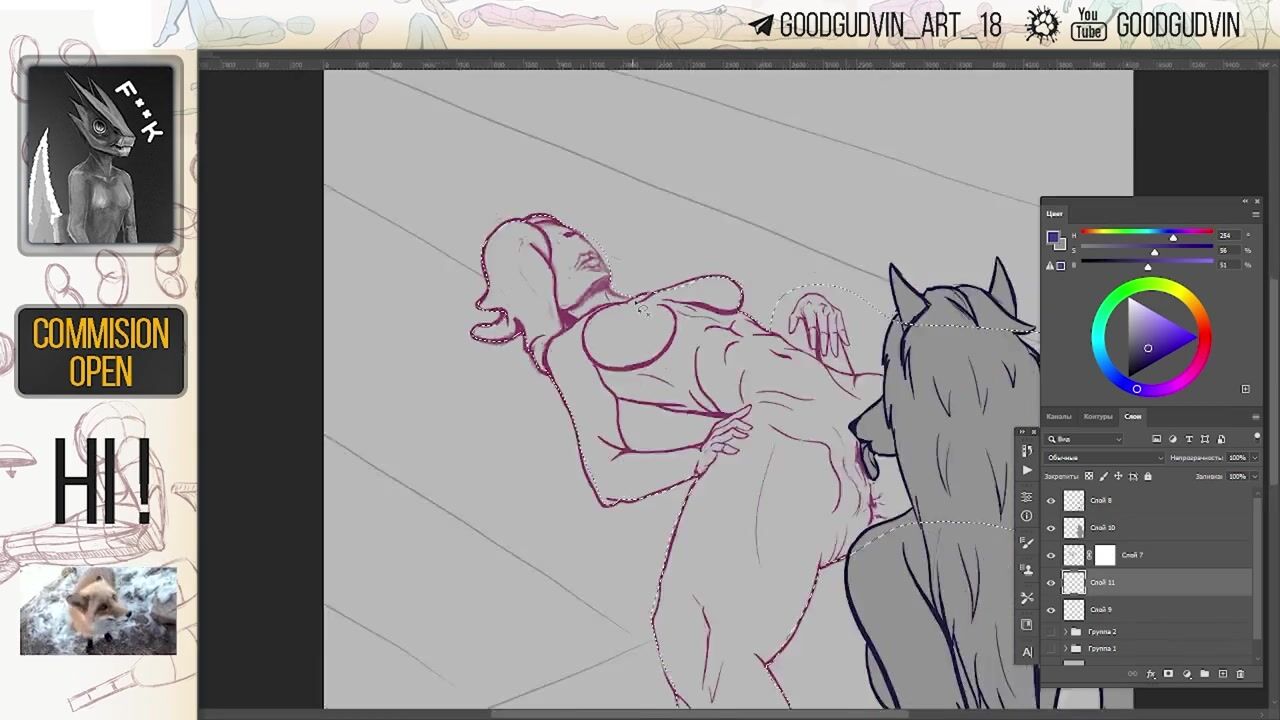This screenshot has height=720, width=1280.
Task: Click the text layer filter T icon
Action: (1189, 439)
